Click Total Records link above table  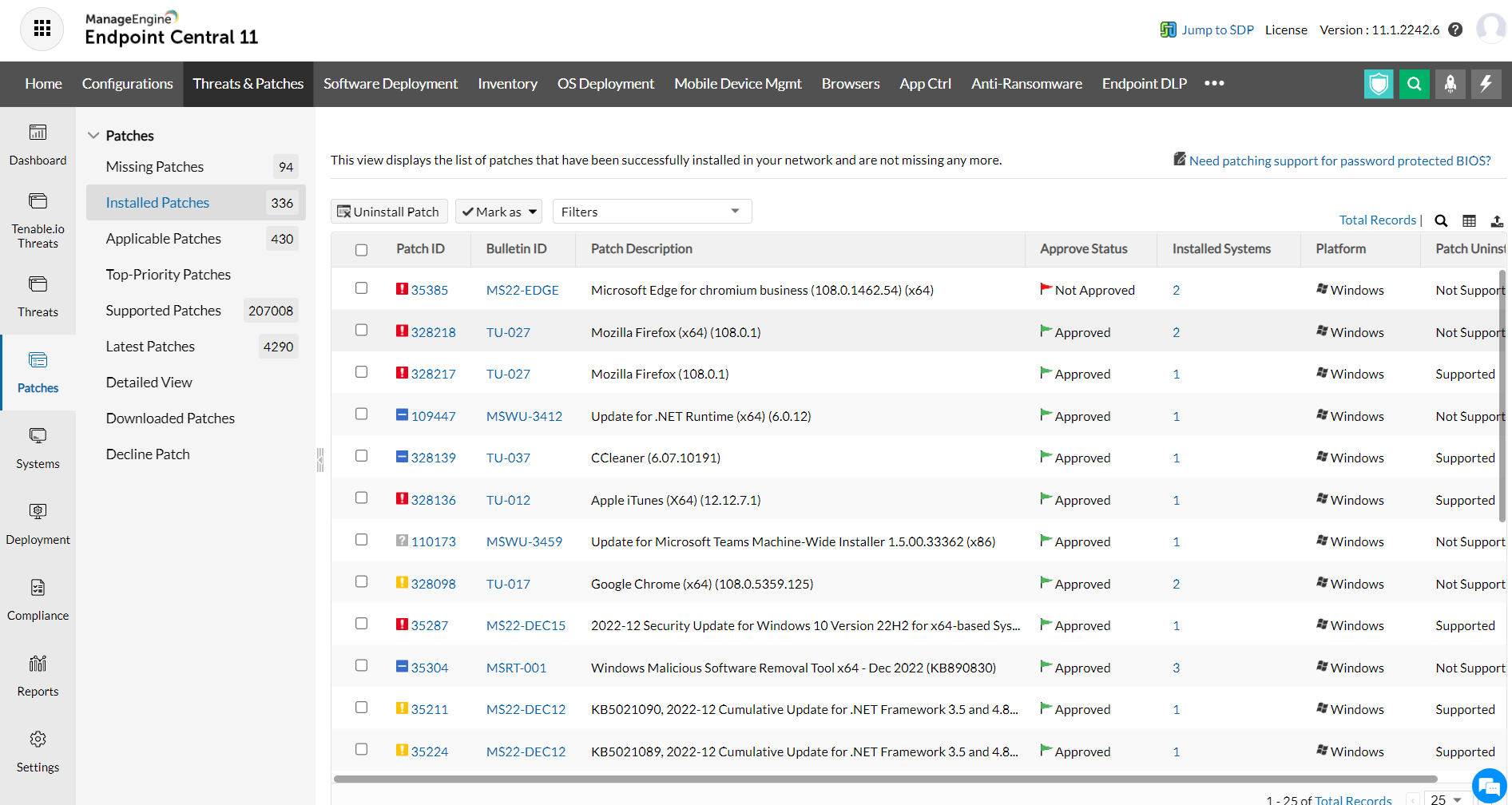[x=1378, y=220]
